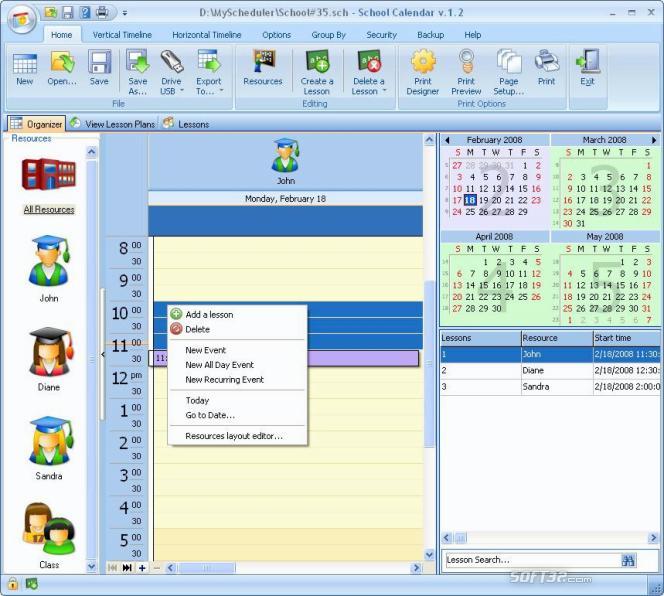Click the Save As… ribbon icon
The width and height of the screenshot is (664, 596).
(138, 62)
